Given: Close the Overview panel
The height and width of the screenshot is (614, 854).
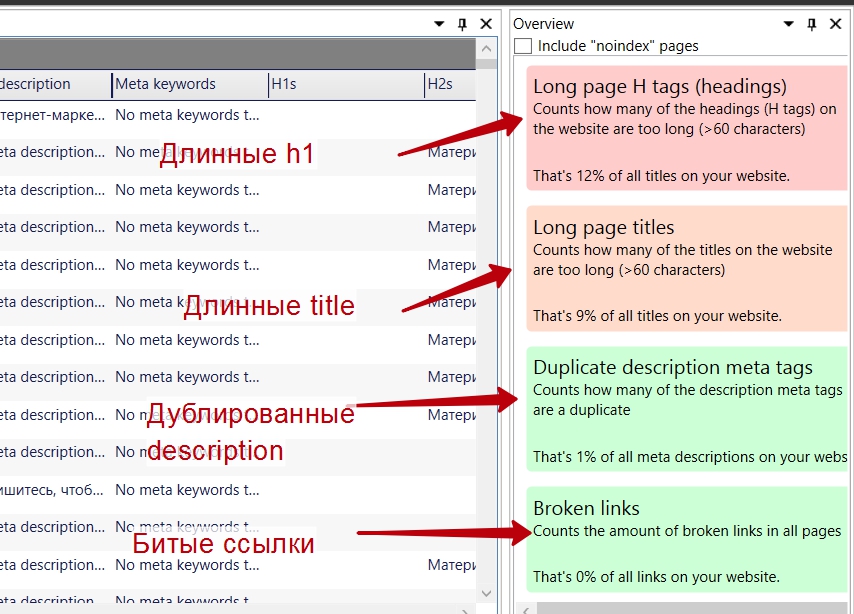Looking at the screenshot, I should pyautogui.click(x=836, y=24).
